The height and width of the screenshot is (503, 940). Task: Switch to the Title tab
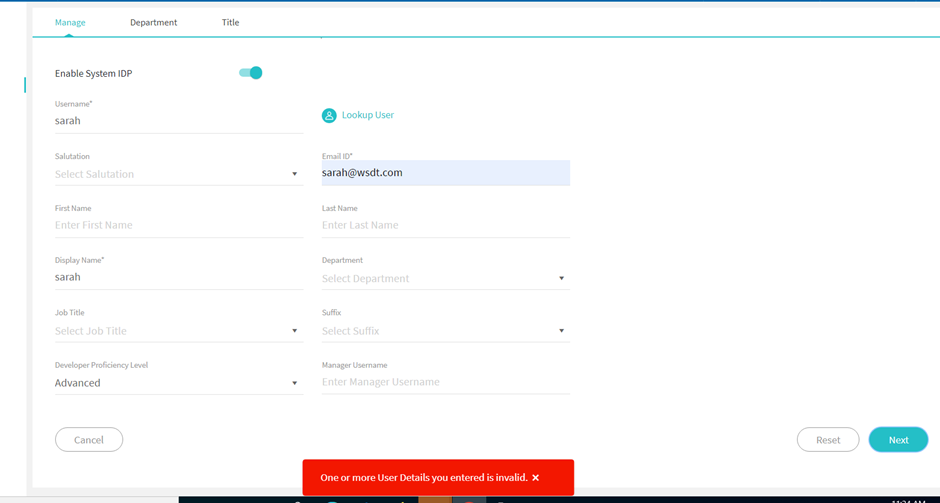point(230,22)
